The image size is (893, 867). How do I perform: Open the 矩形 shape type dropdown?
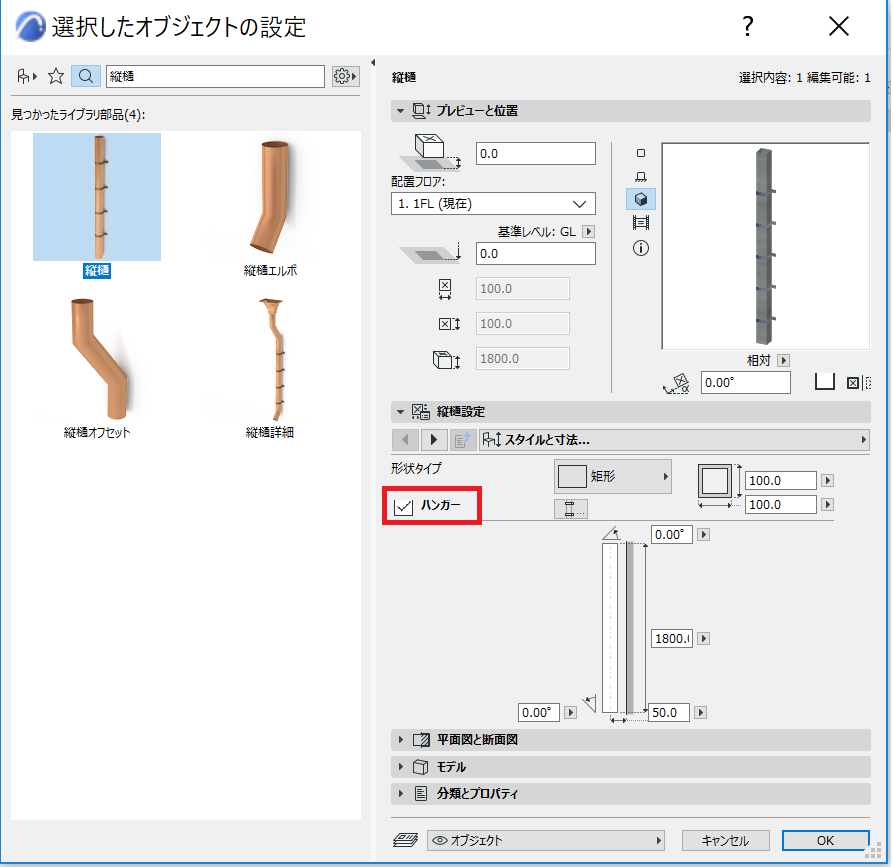point(613,476)
